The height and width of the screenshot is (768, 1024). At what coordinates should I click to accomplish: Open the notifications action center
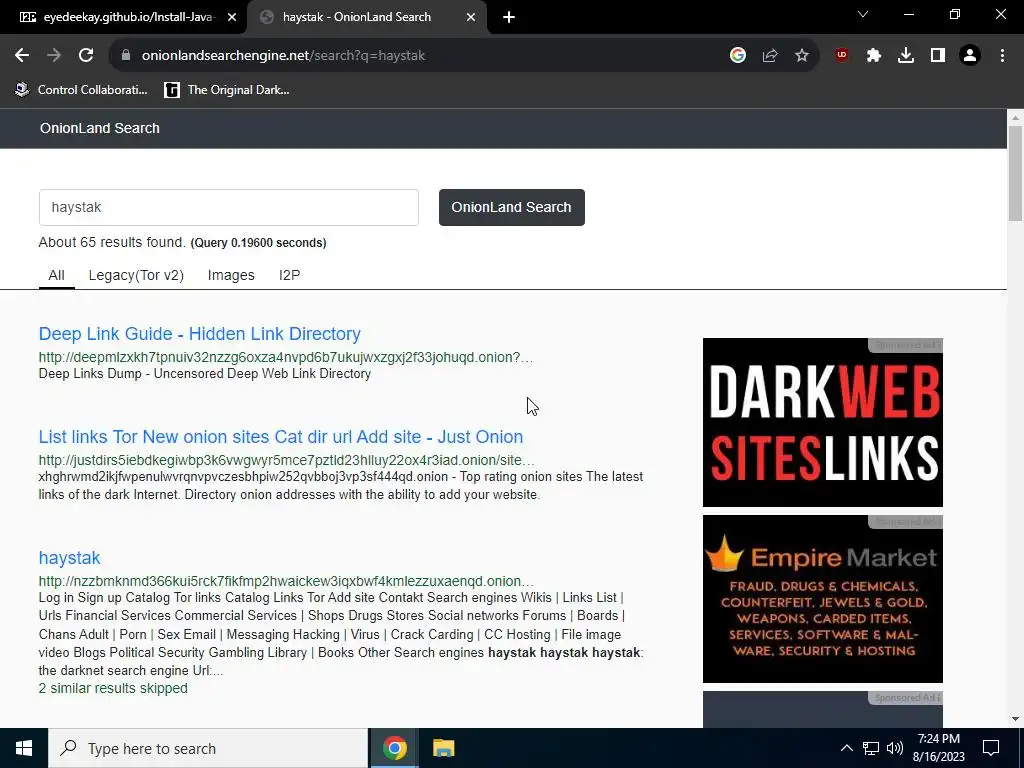(991, 748)
